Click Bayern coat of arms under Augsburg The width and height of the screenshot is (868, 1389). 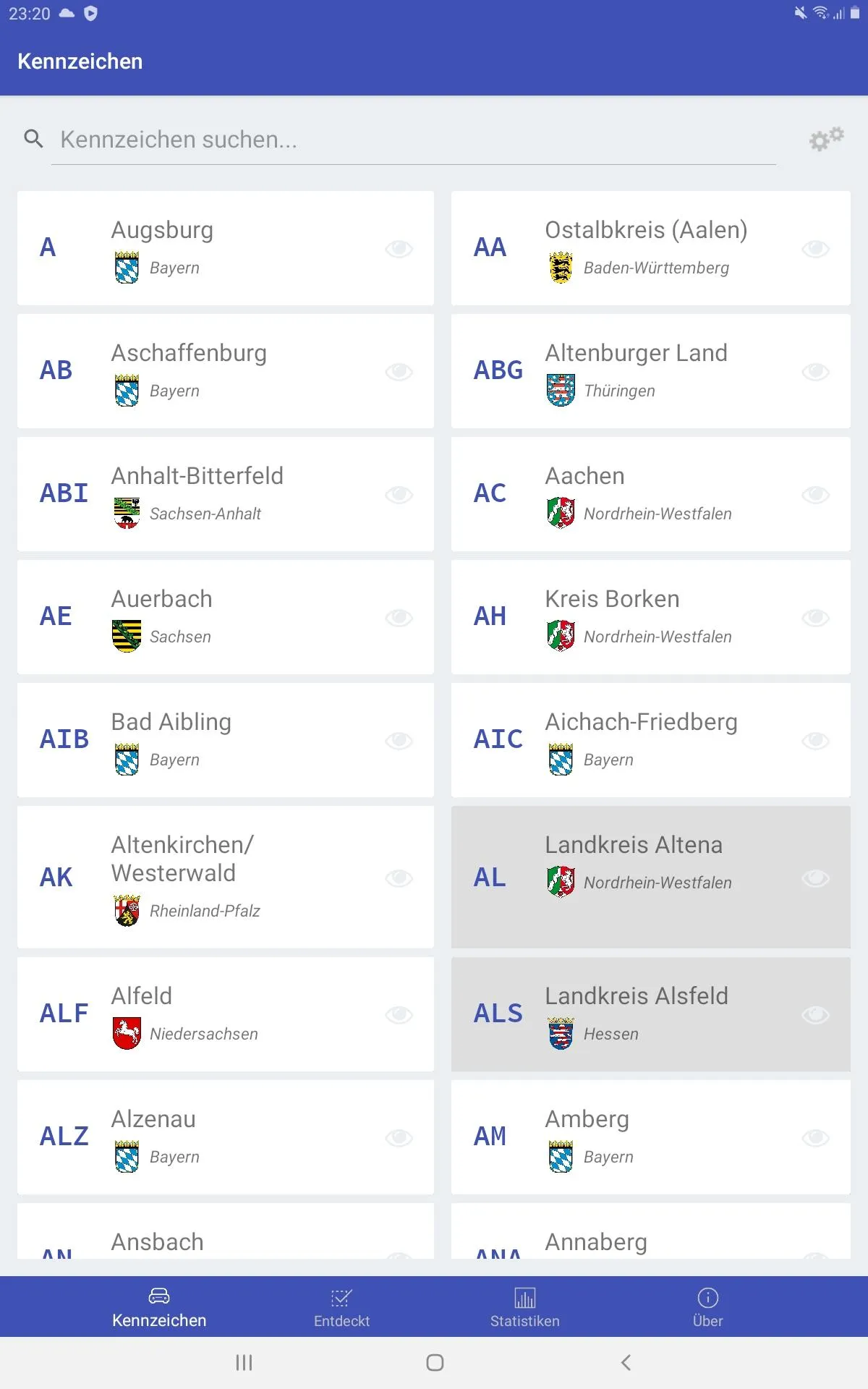click(x=127, y=268)
